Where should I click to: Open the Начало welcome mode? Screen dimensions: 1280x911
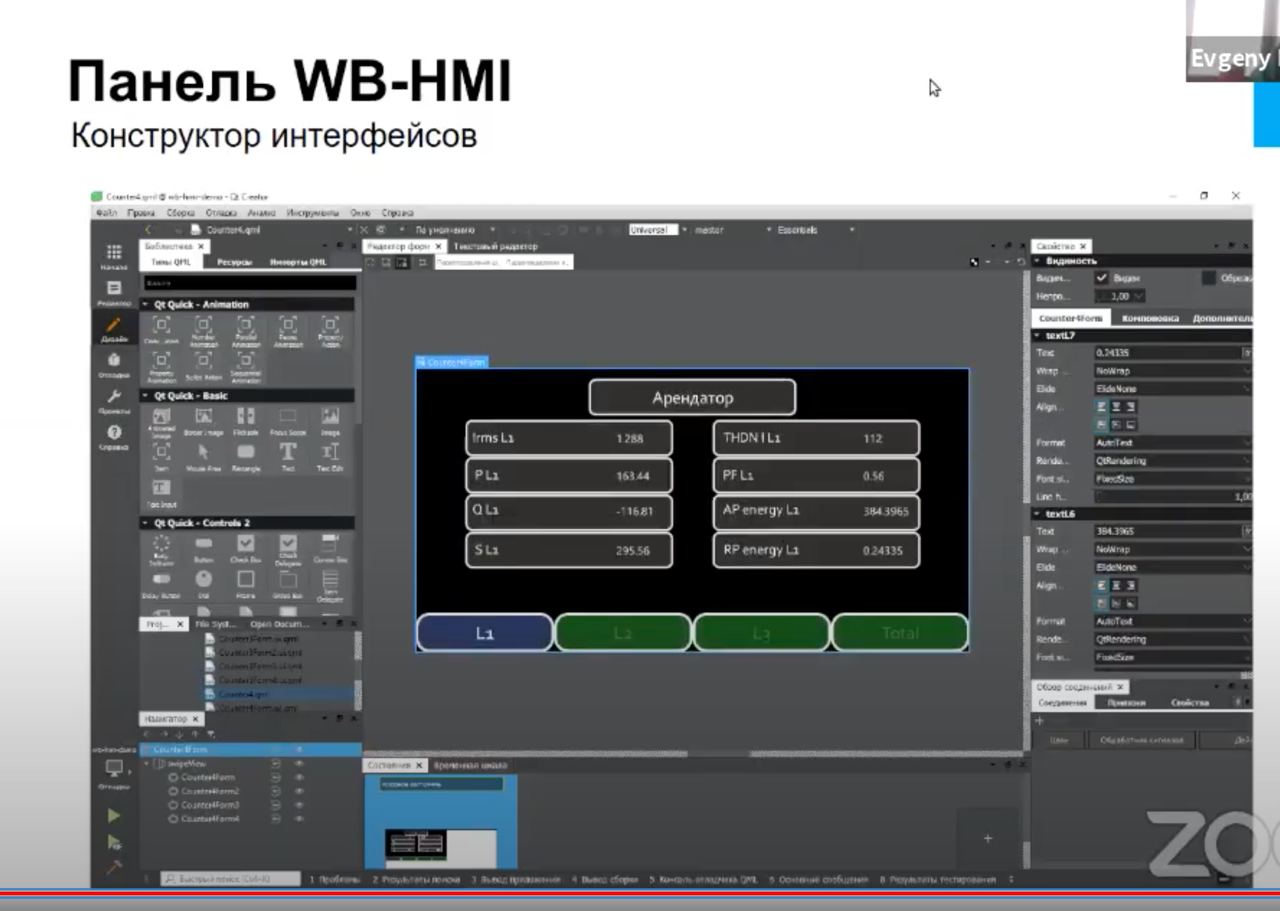[x=113, y=257]
